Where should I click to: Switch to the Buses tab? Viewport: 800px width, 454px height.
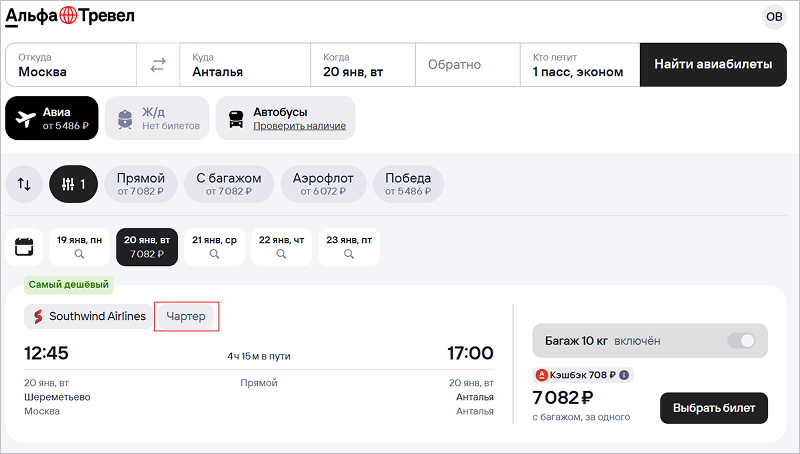click(285, 118)
